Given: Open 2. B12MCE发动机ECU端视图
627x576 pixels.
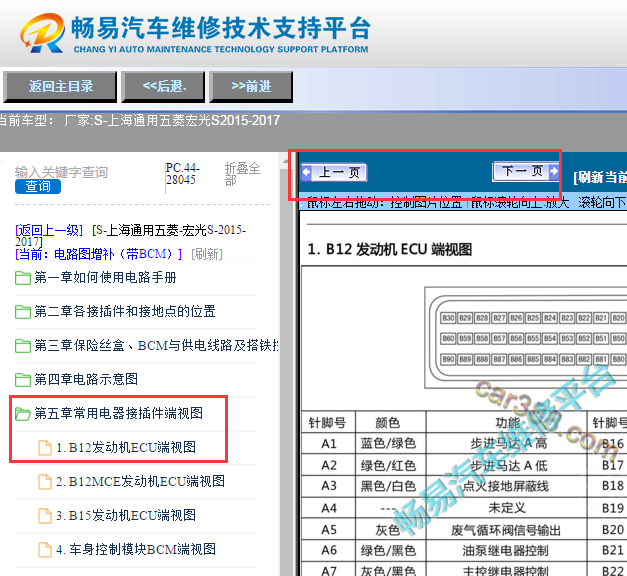Looking at the screenshot, I should pos(140,481).
